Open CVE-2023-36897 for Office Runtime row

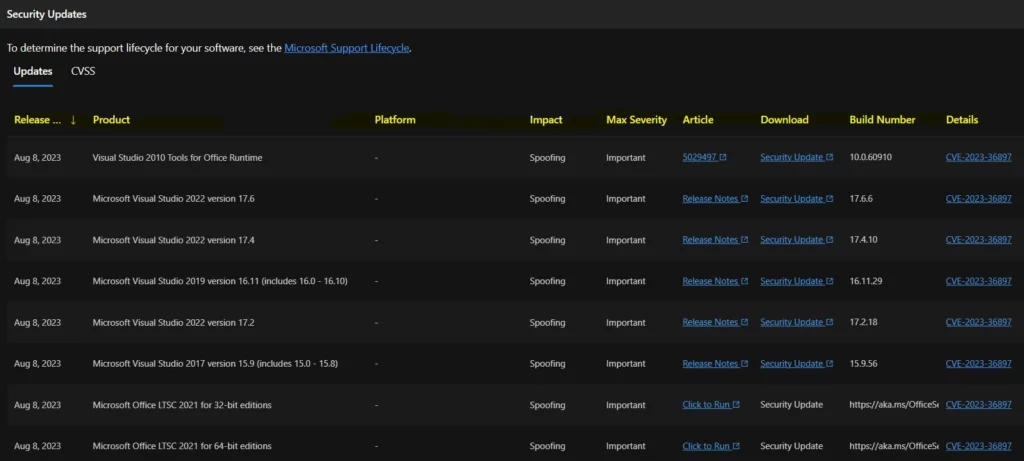click(x=978, y=157)
